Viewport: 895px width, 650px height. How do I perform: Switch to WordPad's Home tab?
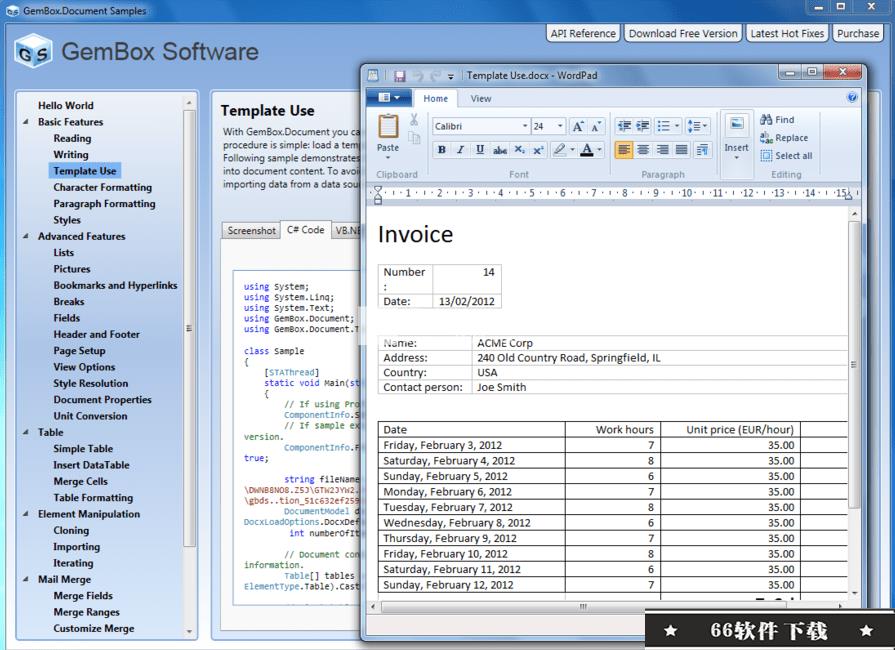pyautogui.click(x=436, y=99)
